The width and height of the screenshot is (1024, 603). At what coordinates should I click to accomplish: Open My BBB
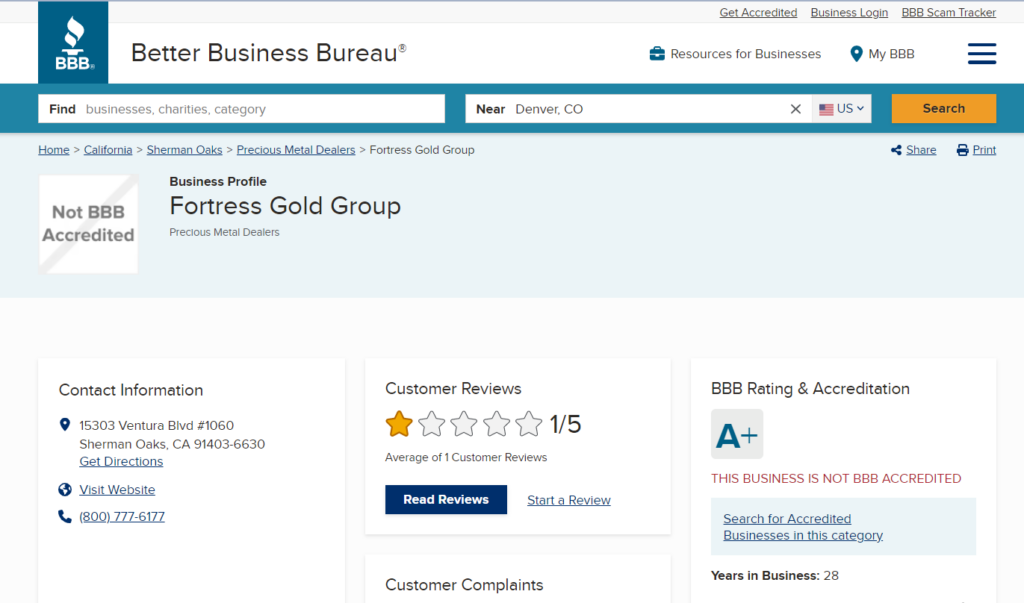(x=891, y=54)
